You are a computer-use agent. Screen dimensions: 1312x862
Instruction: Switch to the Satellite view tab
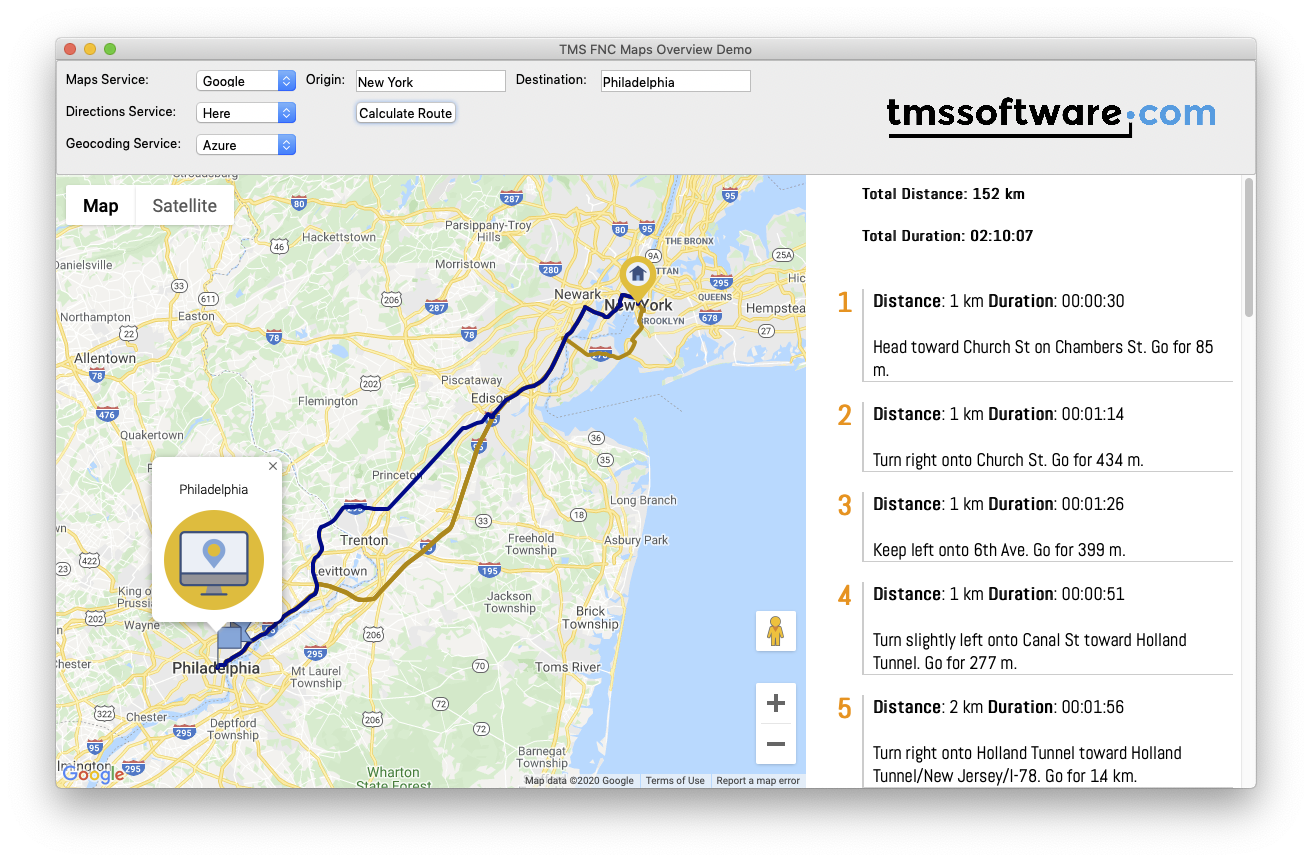(x=184, y=205)
